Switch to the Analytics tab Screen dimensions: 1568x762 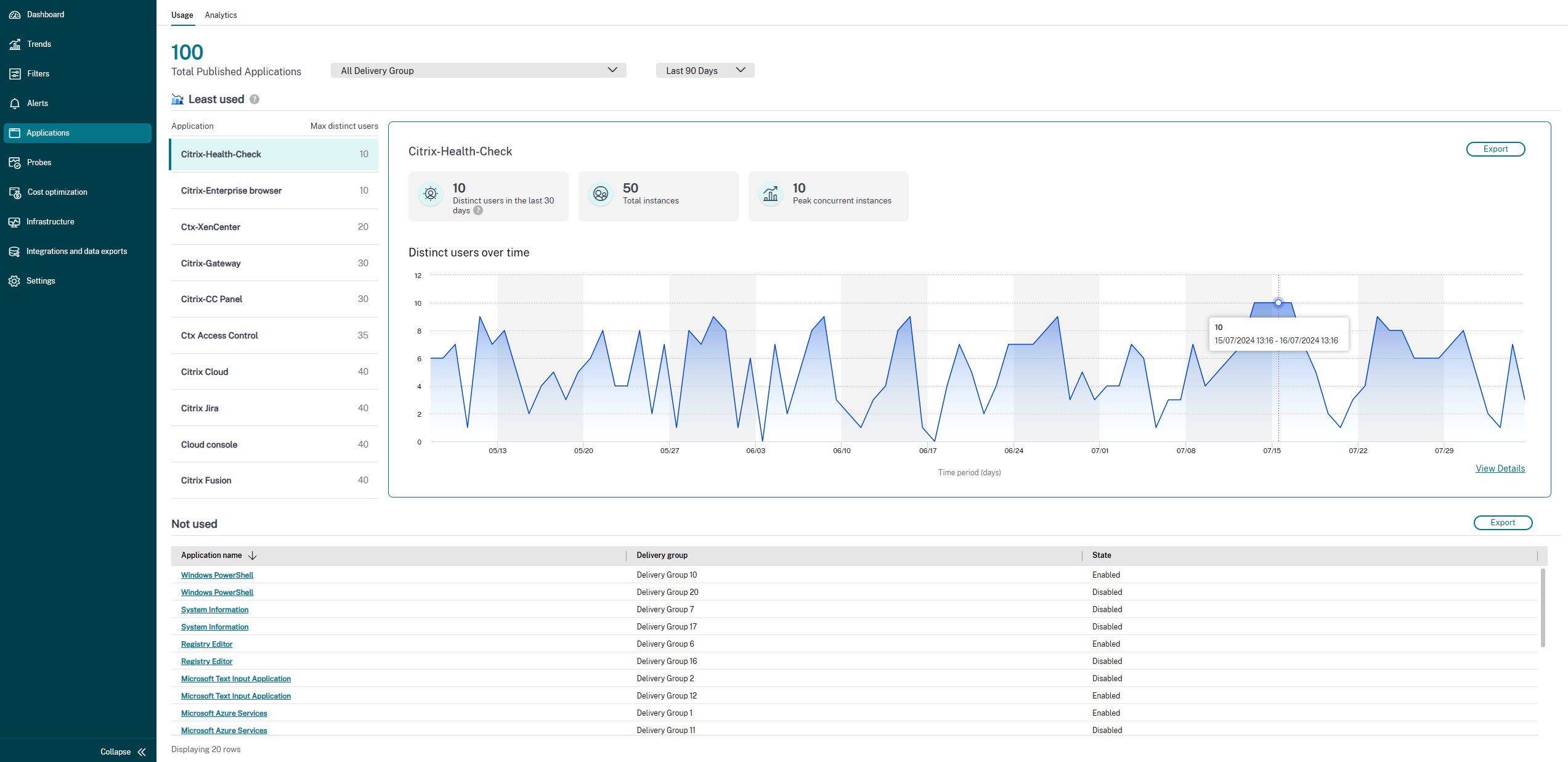coord(221,15)
